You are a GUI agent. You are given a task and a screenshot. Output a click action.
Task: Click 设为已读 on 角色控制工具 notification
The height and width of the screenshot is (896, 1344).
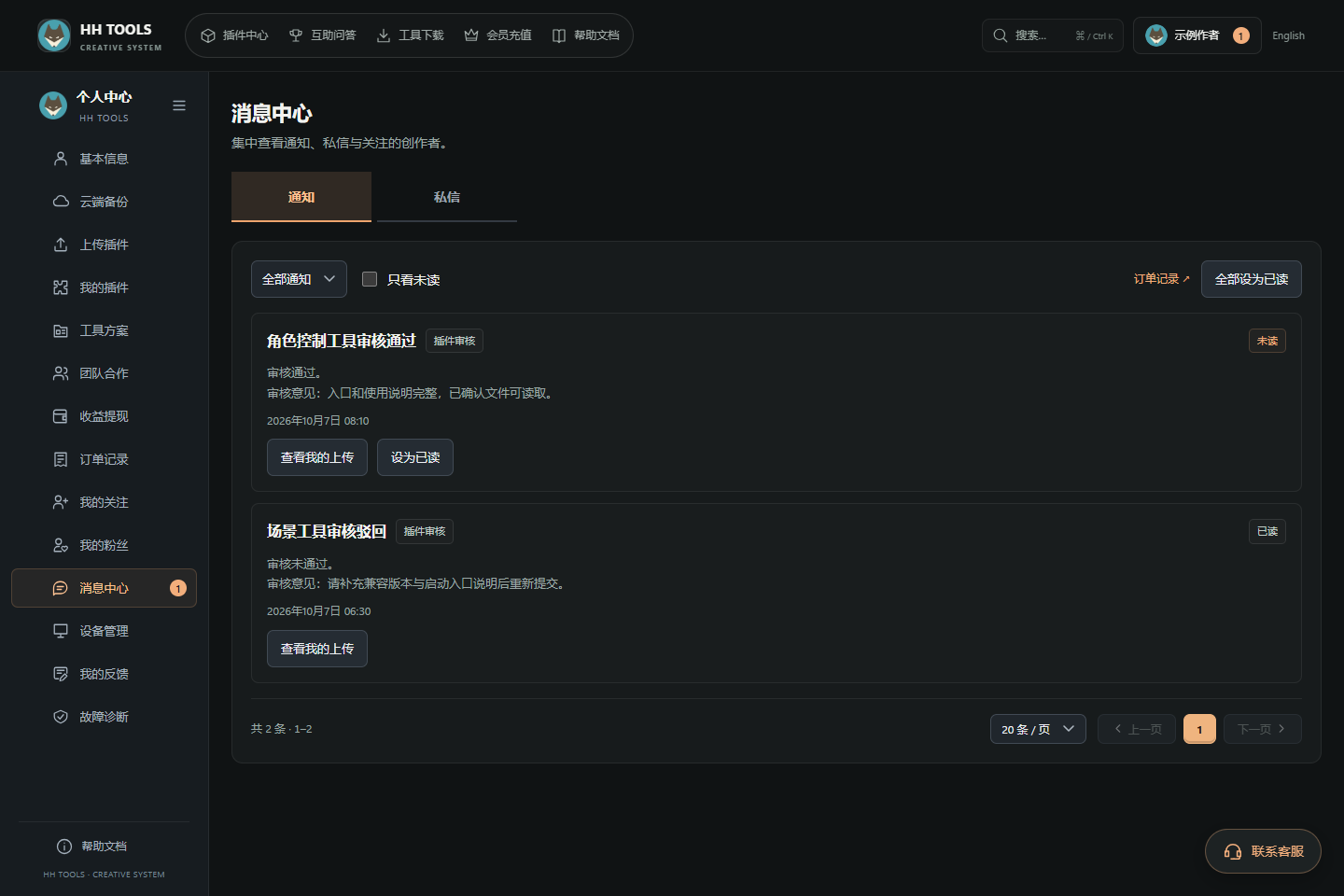(415, 457)
